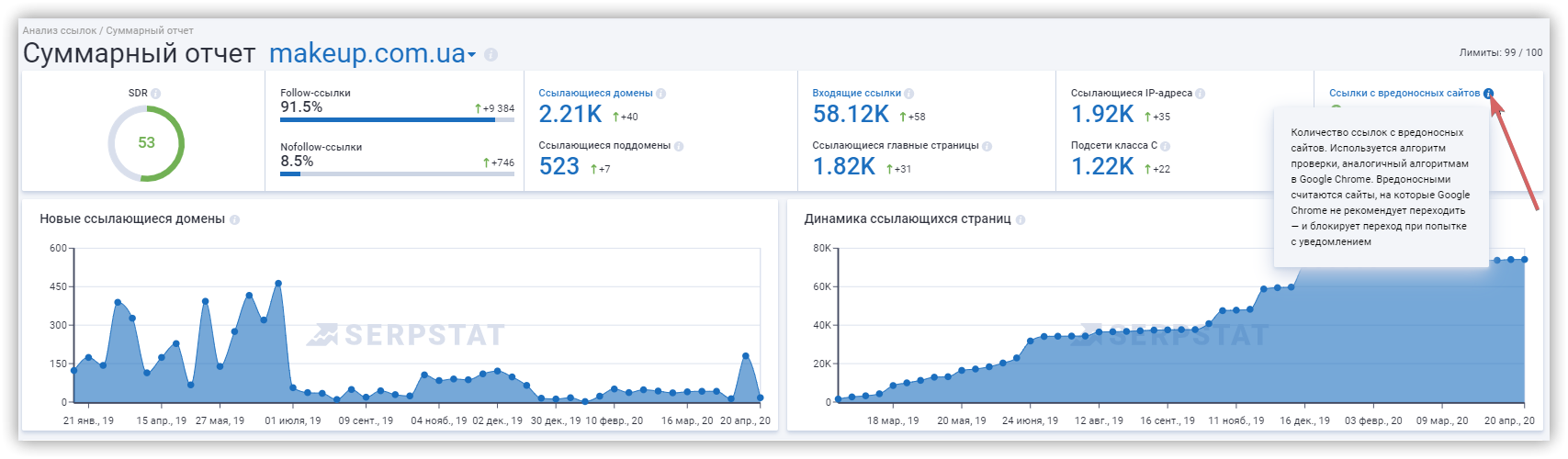Click info icon next to makeup.com.ua domain
Screen dimensions: 1568x459
tap(491, 55)
